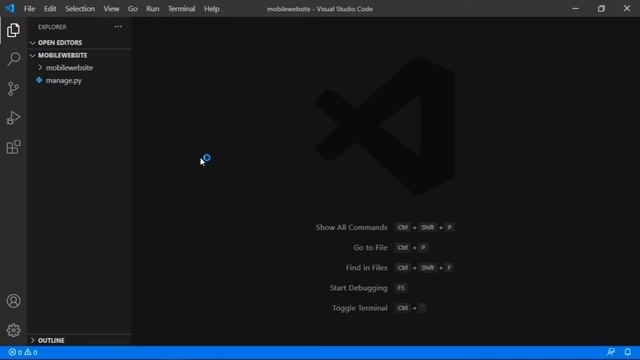Click the manage.py Python file icon

[39, 80]
